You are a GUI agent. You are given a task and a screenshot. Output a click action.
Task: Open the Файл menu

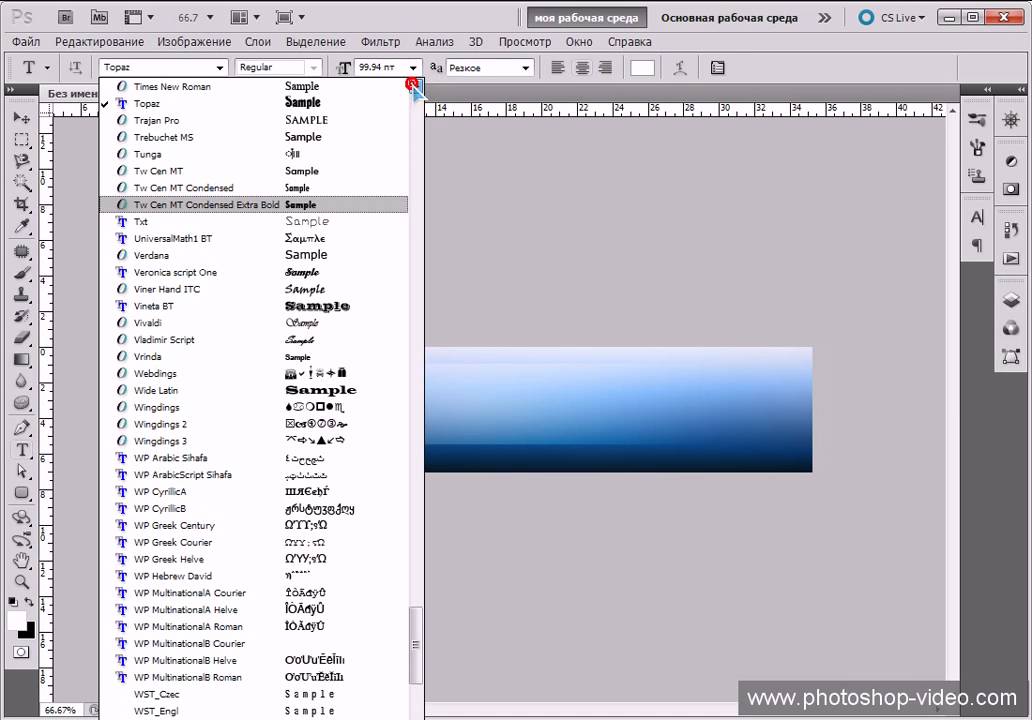26,42
